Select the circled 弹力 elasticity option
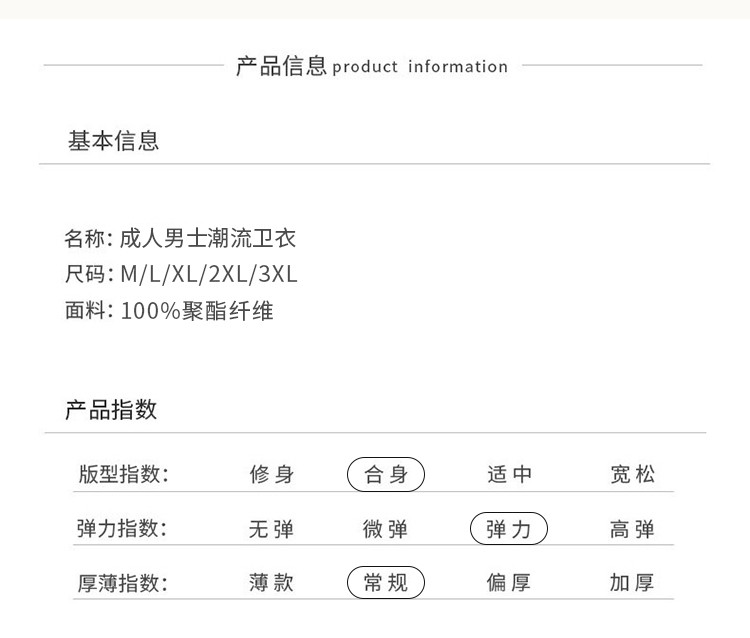The height and width of the screenshot is (638, 750). [x=509, y=529]
